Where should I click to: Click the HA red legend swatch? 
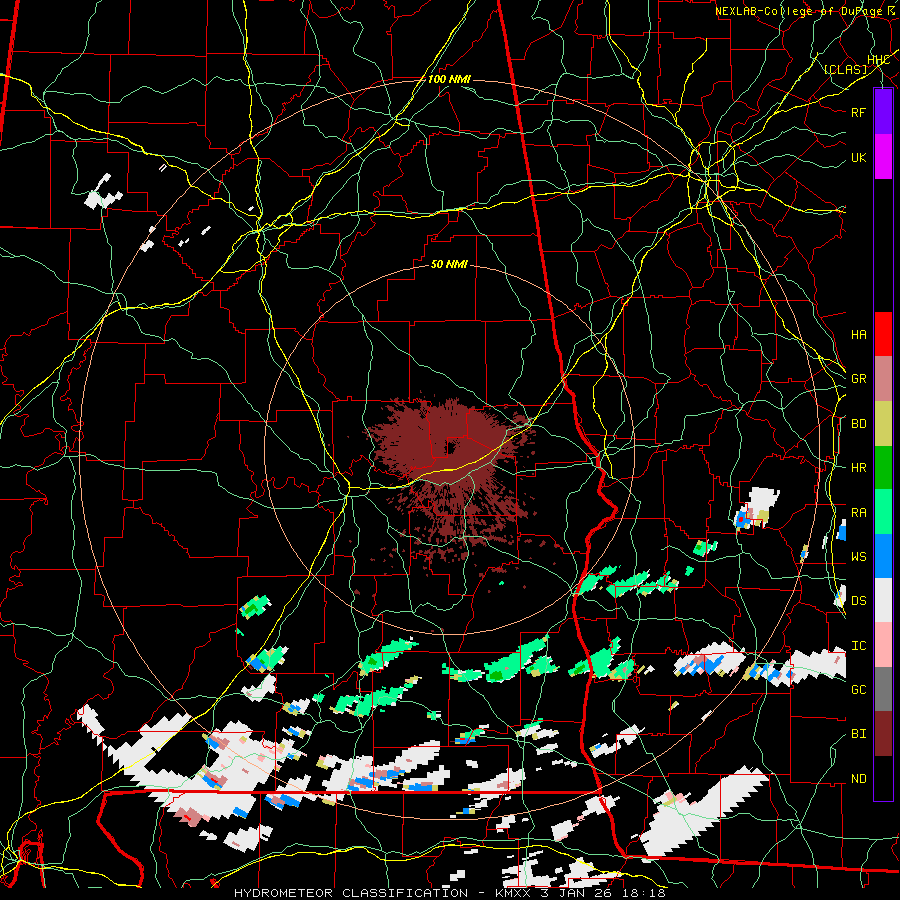click(883, 334)
